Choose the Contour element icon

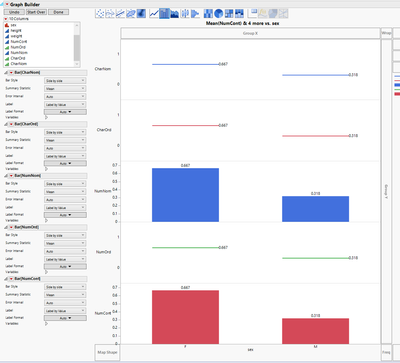point(141,14)
